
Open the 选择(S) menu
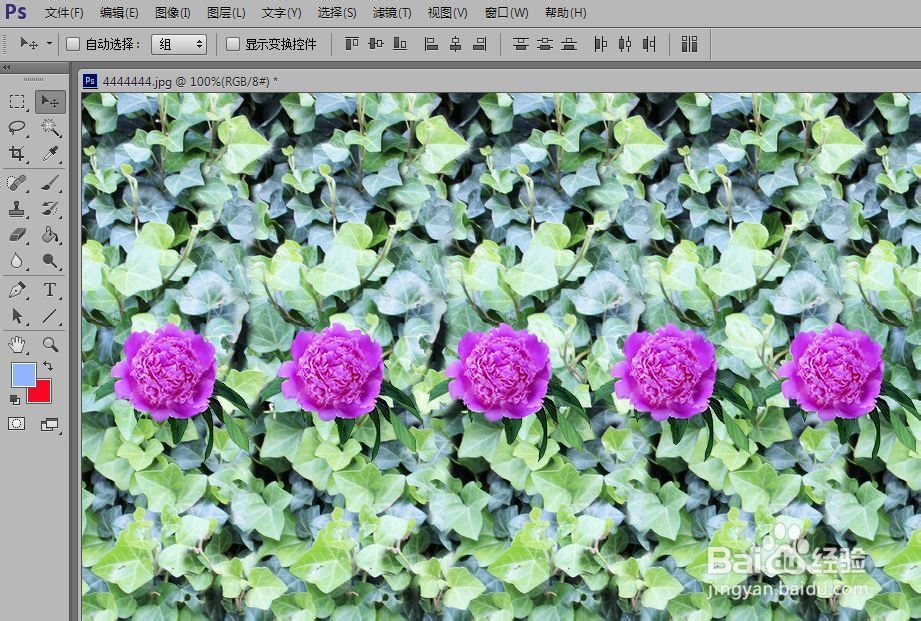pos(337,12)
